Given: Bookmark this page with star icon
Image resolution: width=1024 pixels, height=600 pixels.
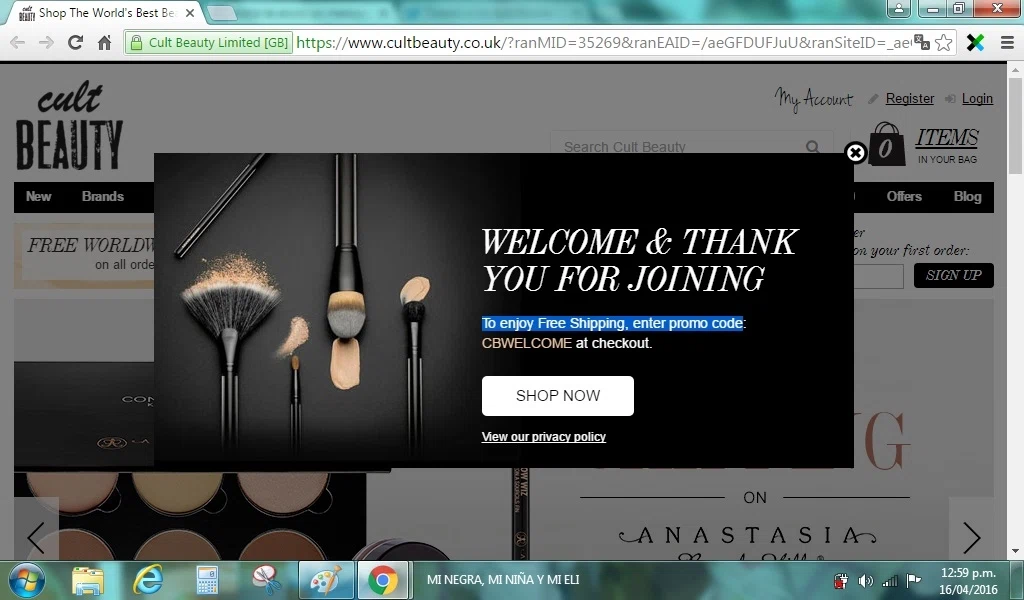Looking at the screenshot, I should [944, 42].
